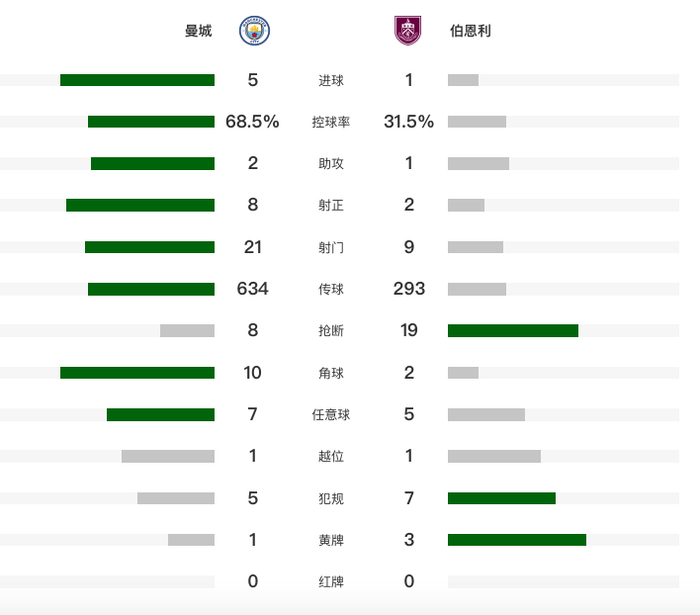Image resolution: width=700 pixels, height=615 pixels.
Task: Click the Burnley club crest
Action: [408, 31]
